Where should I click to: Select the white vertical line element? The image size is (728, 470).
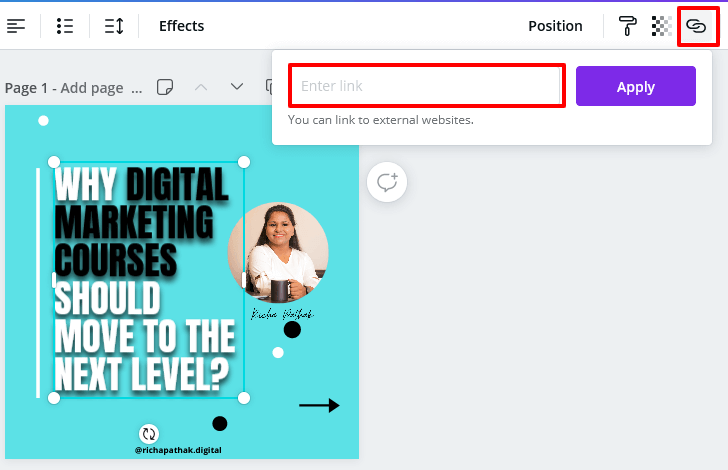tap(38, 283)
